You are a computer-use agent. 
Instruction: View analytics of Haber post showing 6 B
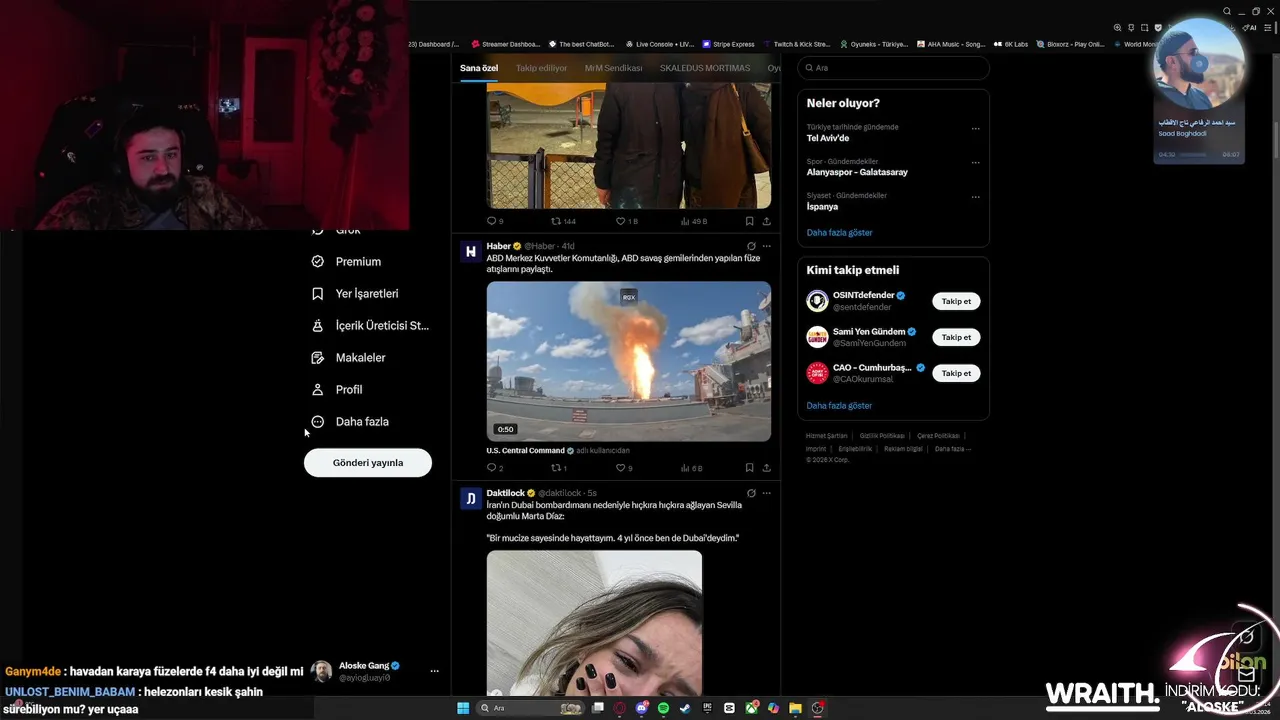692,467
